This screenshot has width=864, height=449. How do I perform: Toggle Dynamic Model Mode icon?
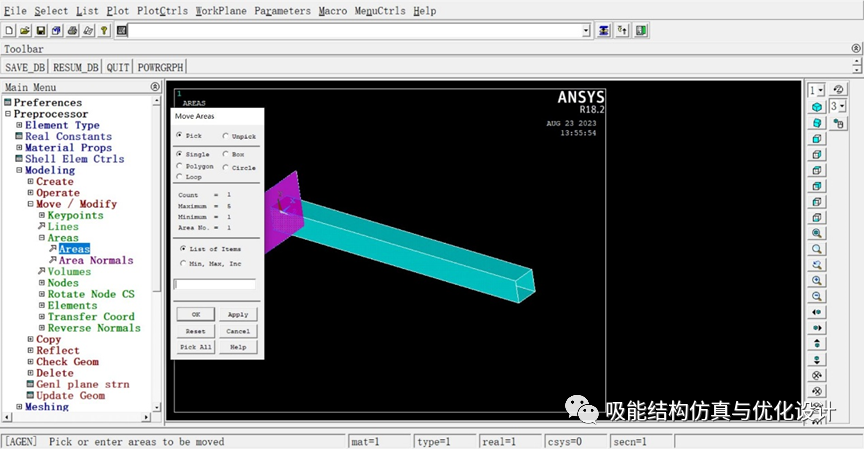(838, 123)
